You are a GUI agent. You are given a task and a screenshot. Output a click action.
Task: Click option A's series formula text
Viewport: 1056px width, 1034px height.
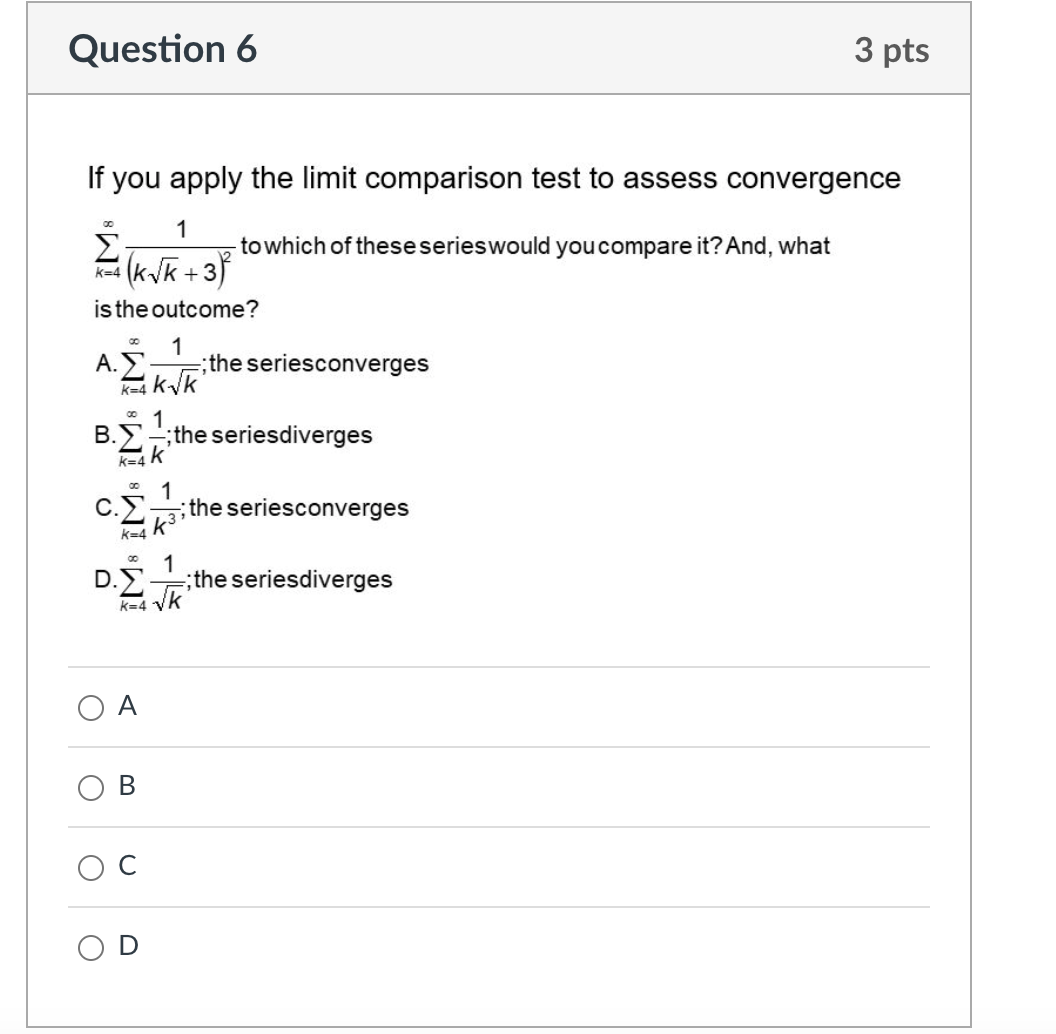[x=260, y=364]
